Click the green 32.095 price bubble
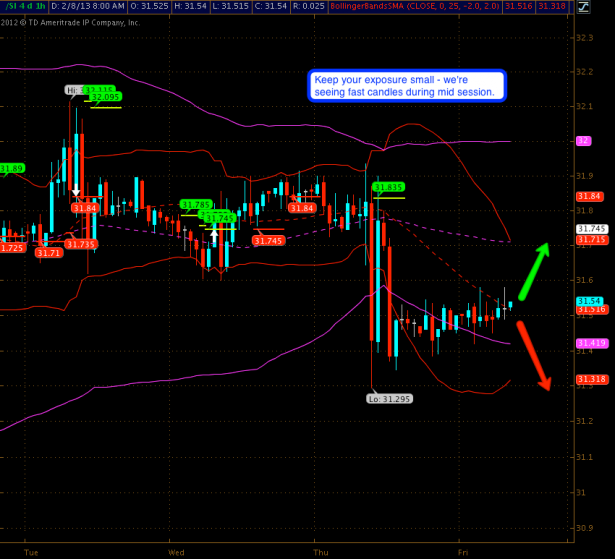Viewport: 615px width, 559px height. coord(104,98)
